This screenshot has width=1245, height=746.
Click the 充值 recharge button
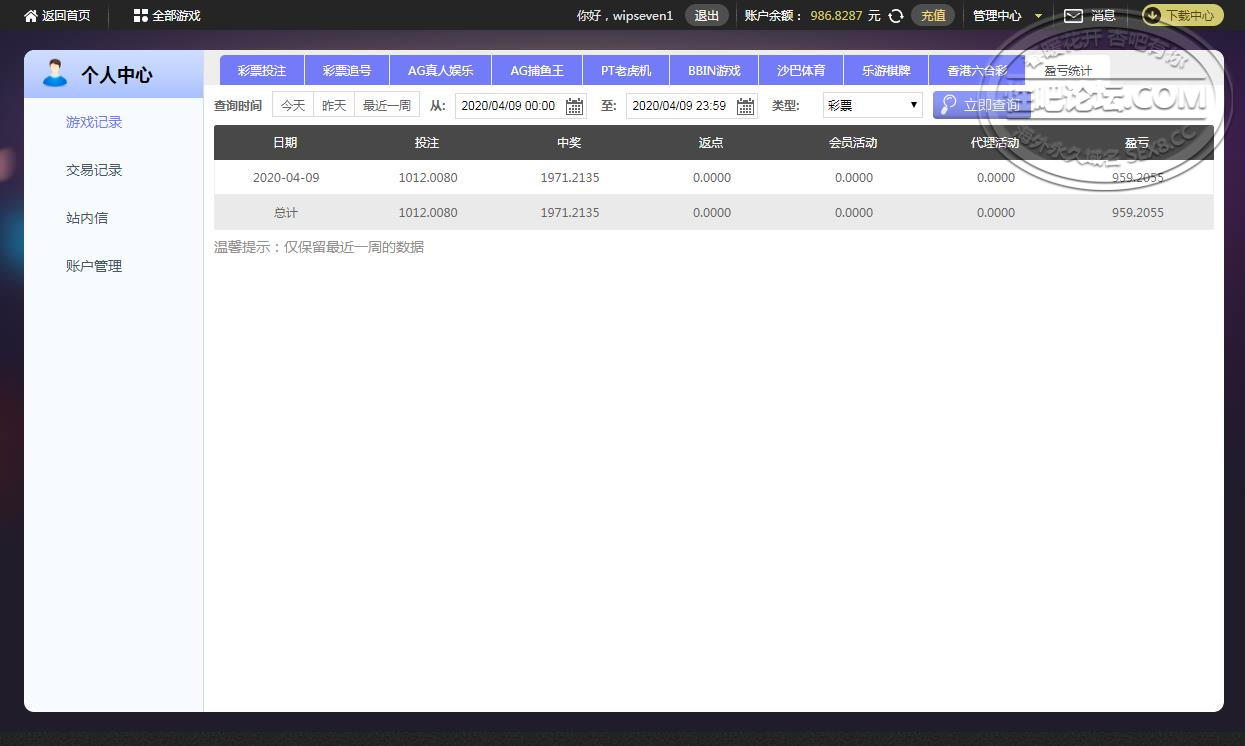tap(933, 16)
